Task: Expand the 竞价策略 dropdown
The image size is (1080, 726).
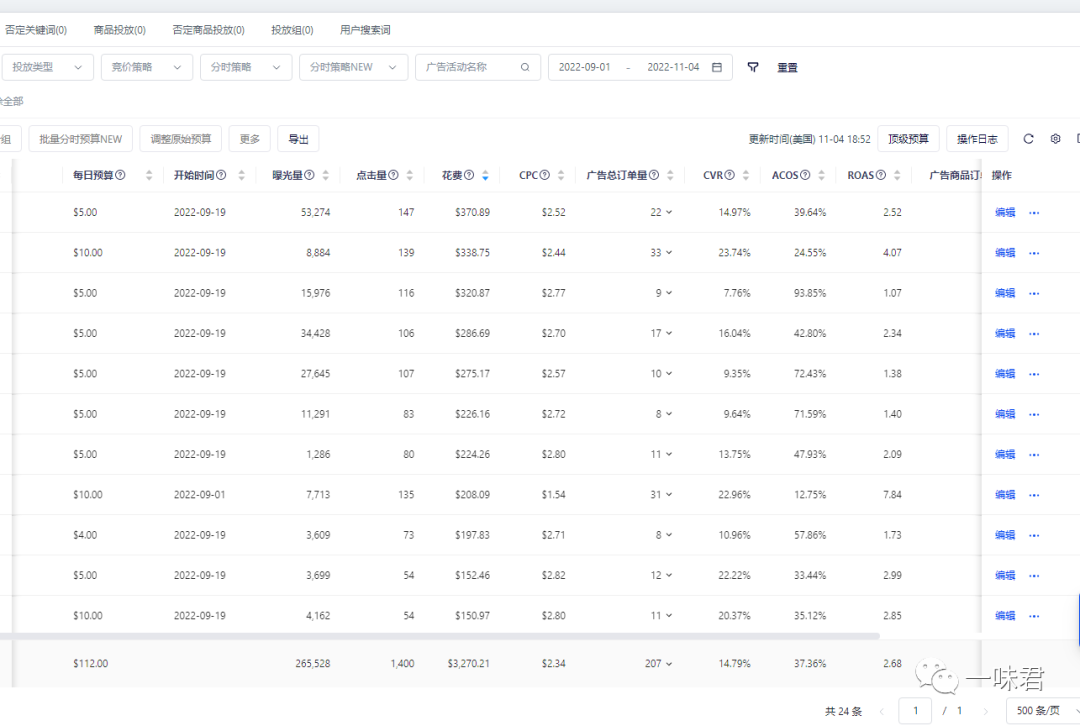Action: [146, 67]
